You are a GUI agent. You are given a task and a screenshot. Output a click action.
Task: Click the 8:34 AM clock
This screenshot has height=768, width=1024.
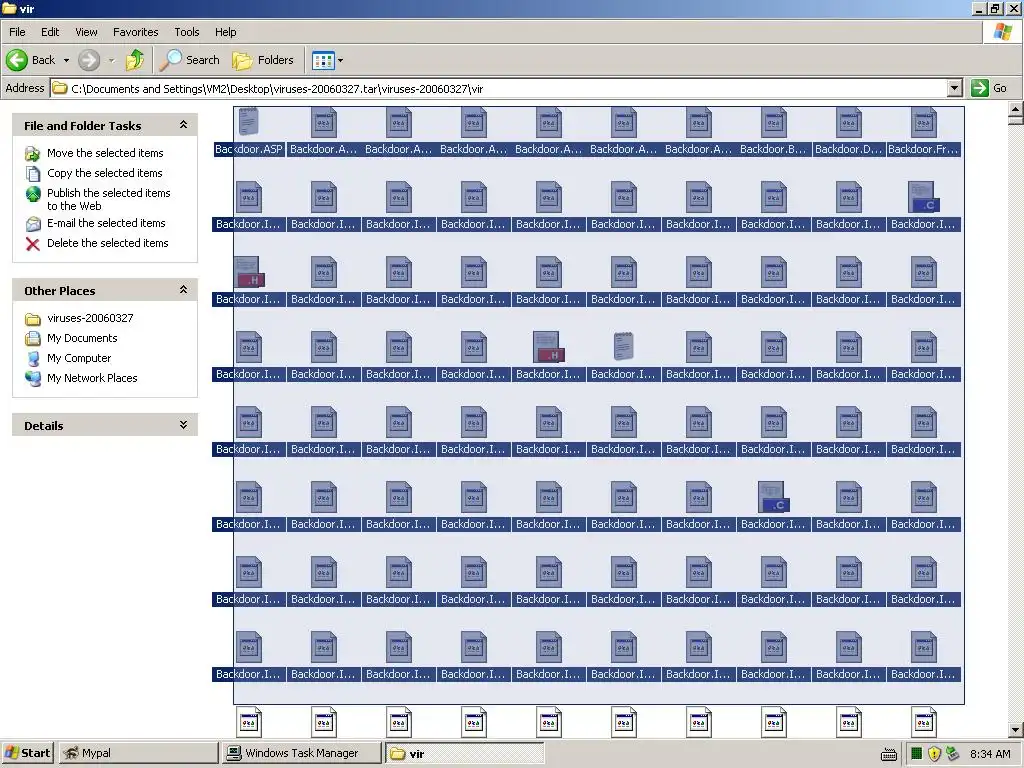point(990,754)
